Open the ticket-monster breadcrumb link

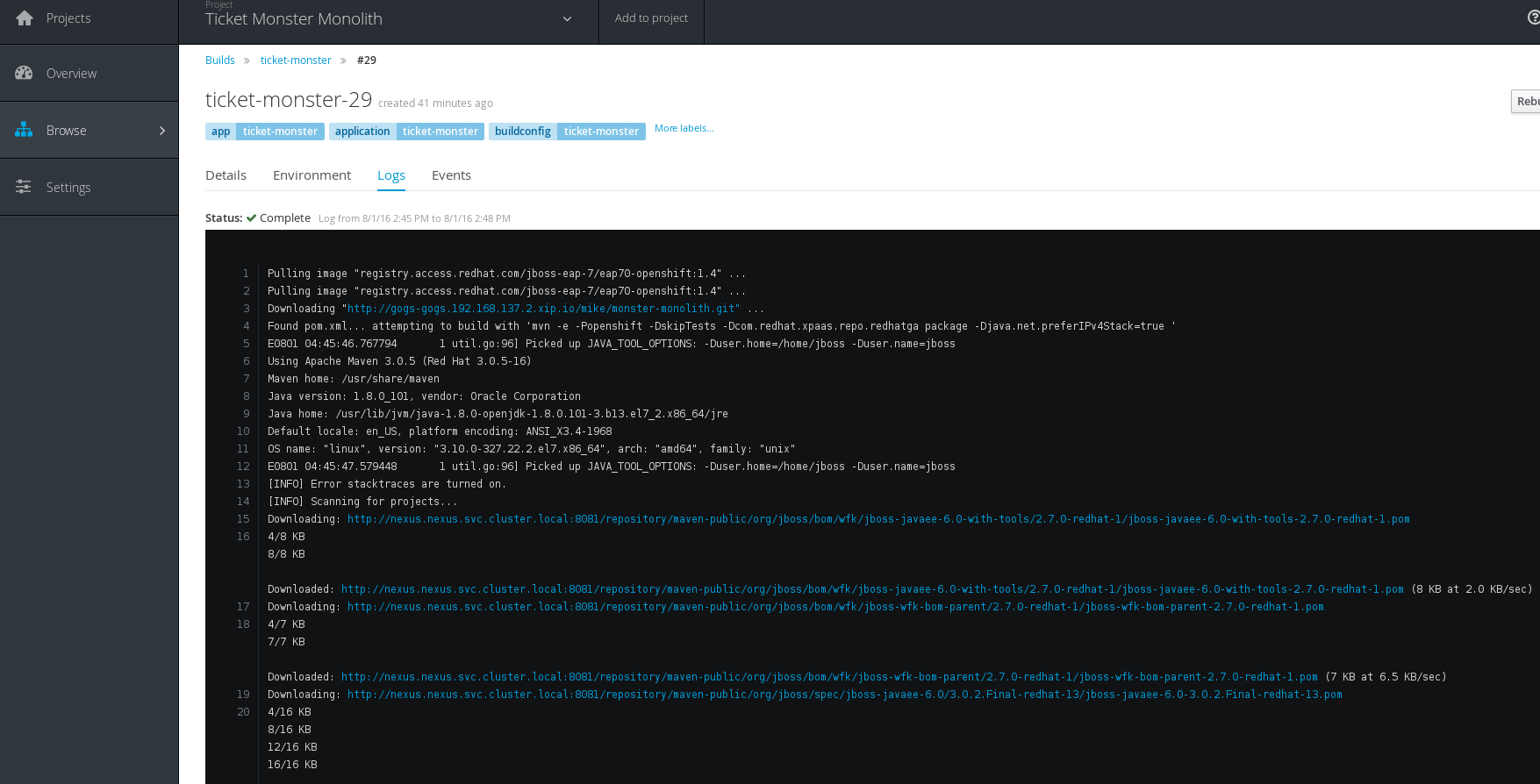pyautogui.click(x=296, y=61)
